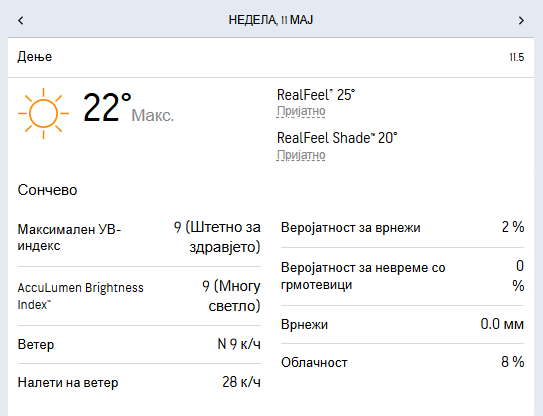Go to next day with right arrow
Image resolution: width=543 pixels, height=416 pixels.
tap(521, 20)
